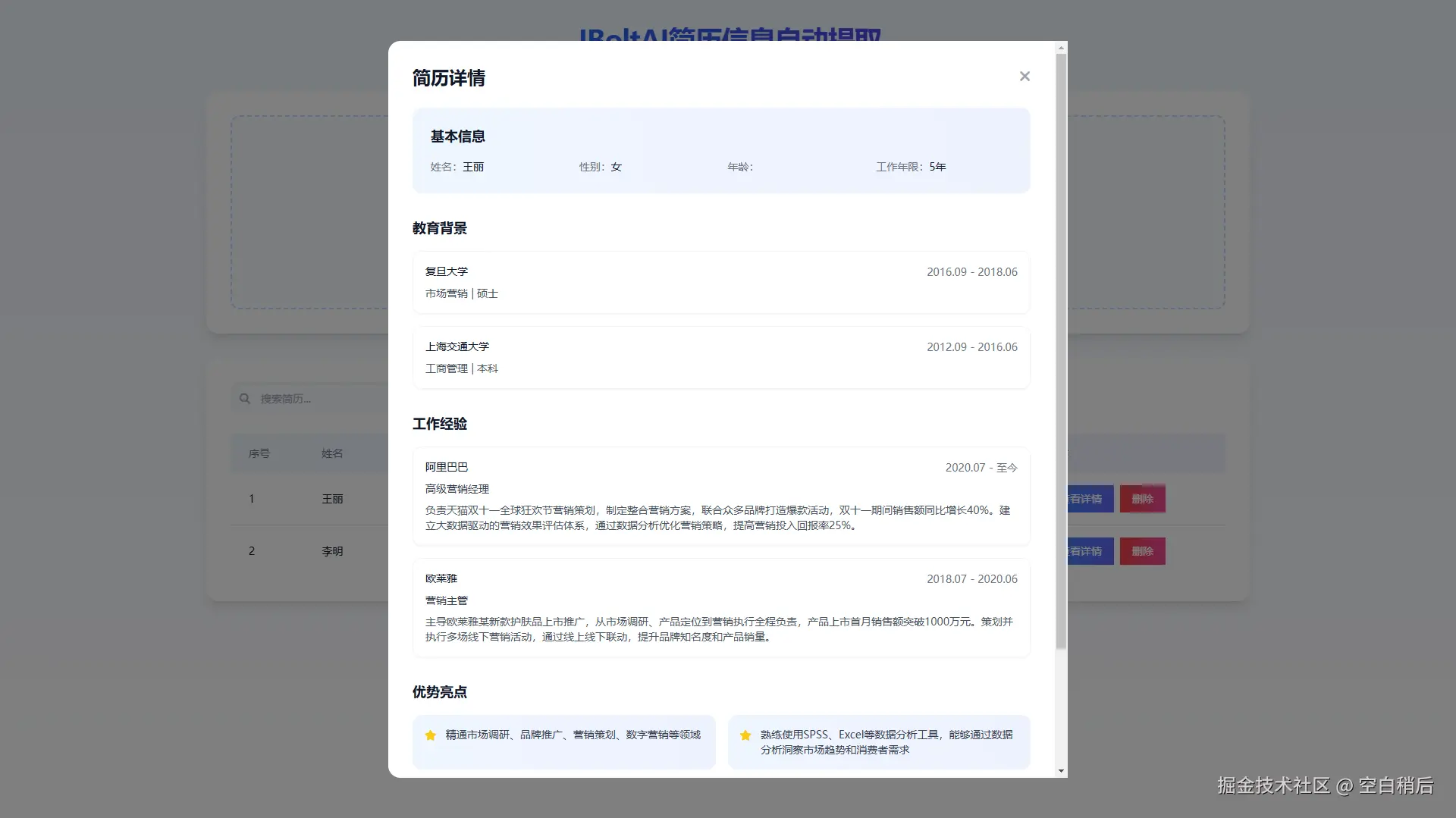Click the 上海交通大学 education entry name
This screenshot has height=818, width=1456.
point(457,346)
